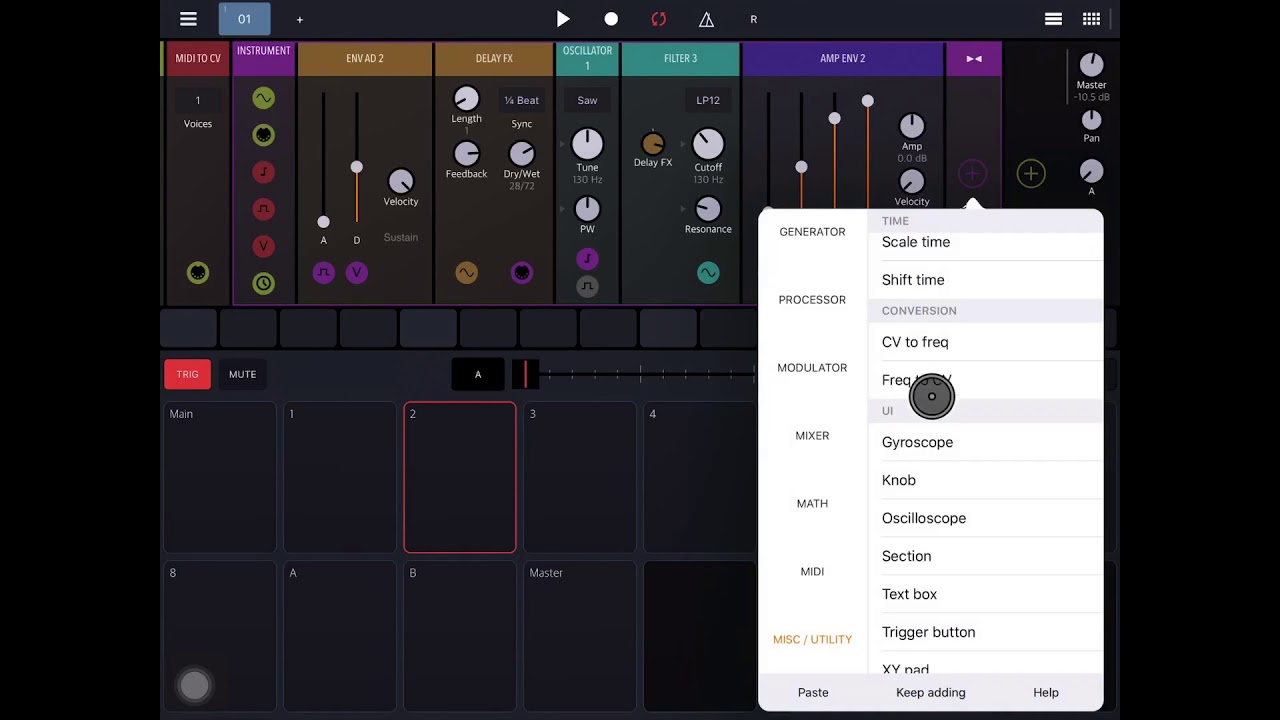Toggle the MUTE button

[x=243, y=374]
